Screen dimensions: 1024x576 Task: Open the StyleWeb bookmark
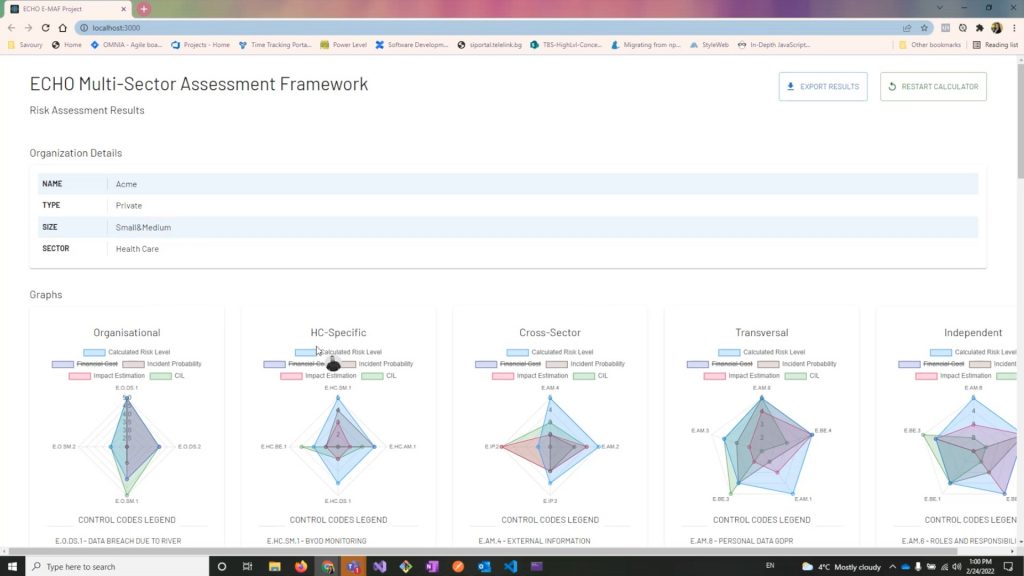click(x=709, y=45)
